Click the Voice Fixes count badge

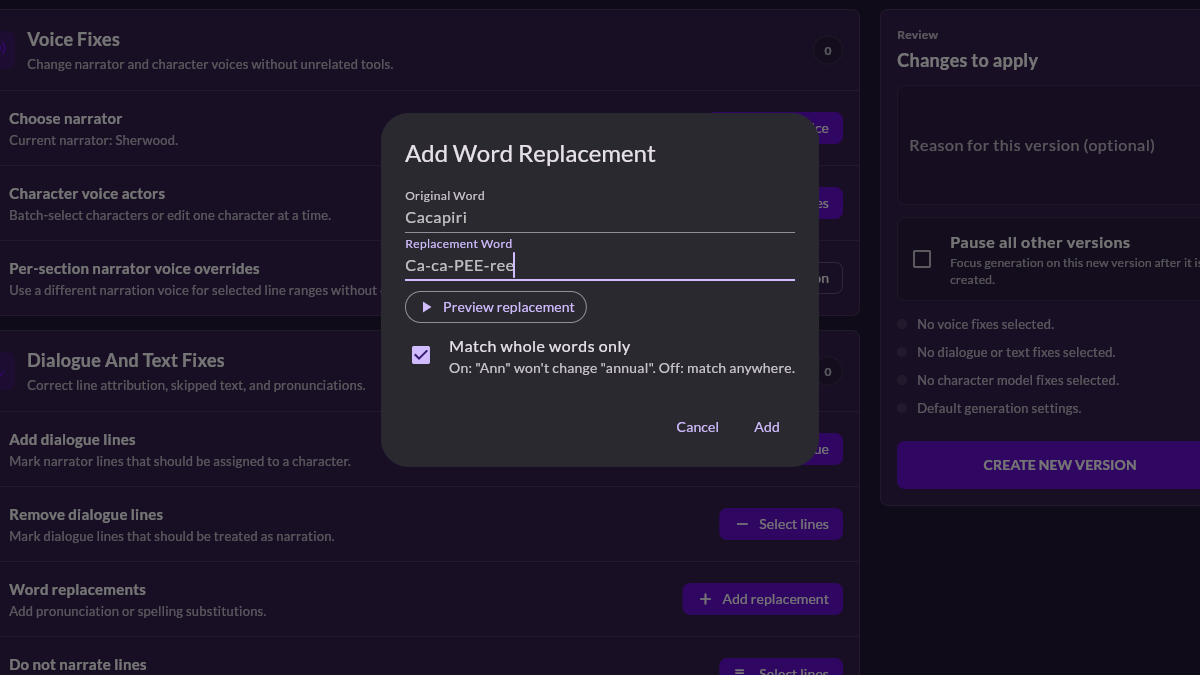coord(827,50)
